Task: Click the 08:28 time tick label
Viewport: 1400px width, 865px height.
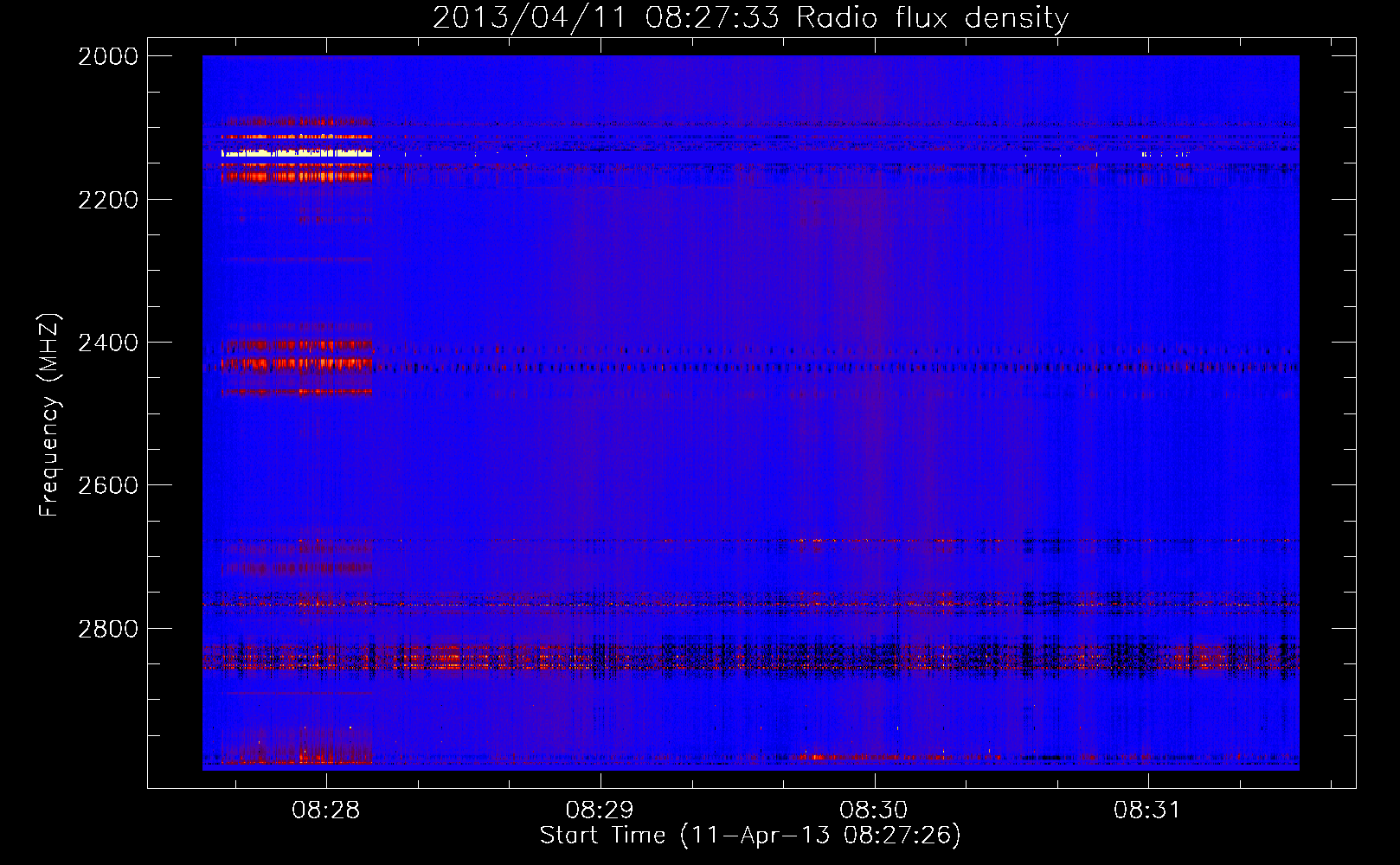Action: (326, 811)
